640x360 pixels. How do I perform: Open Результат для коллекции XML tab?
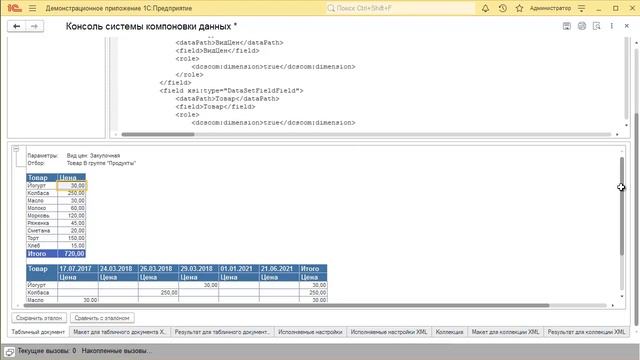coord(587,332)
